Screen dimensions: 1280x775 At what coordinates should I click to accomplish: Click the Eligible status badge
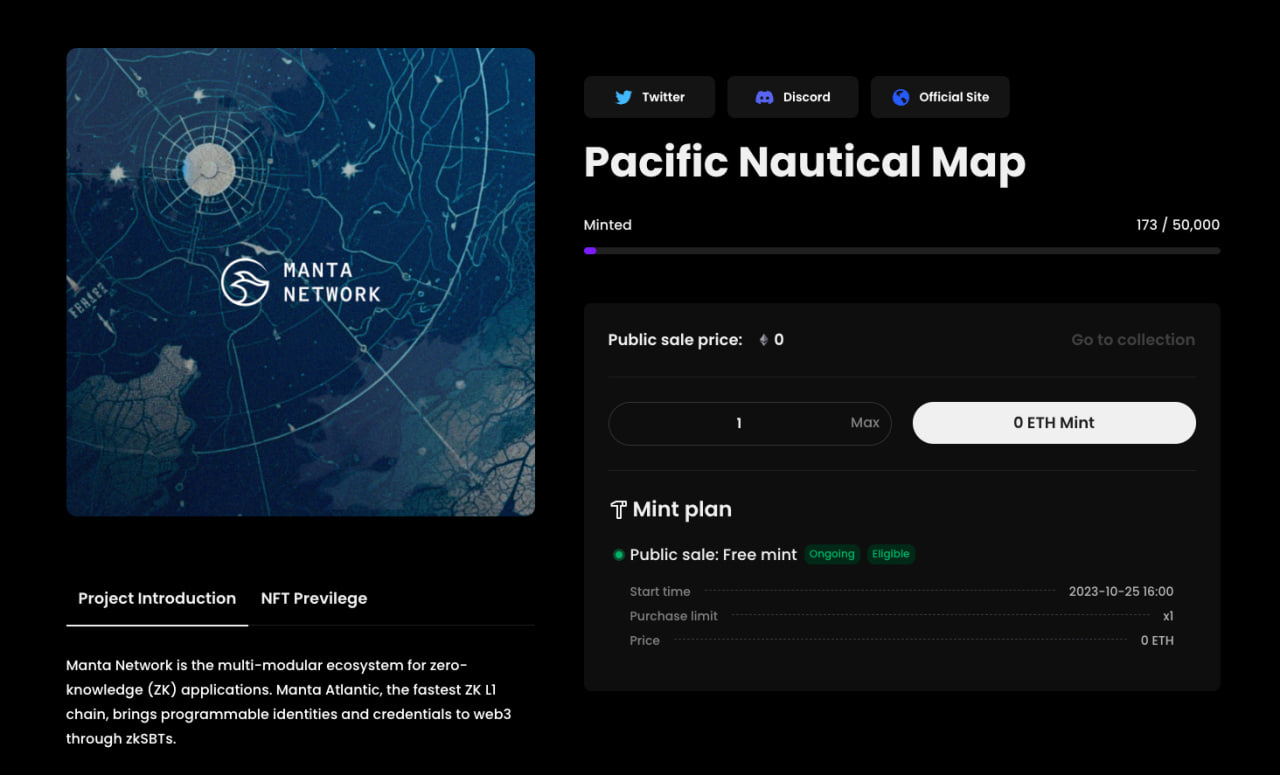891,554
